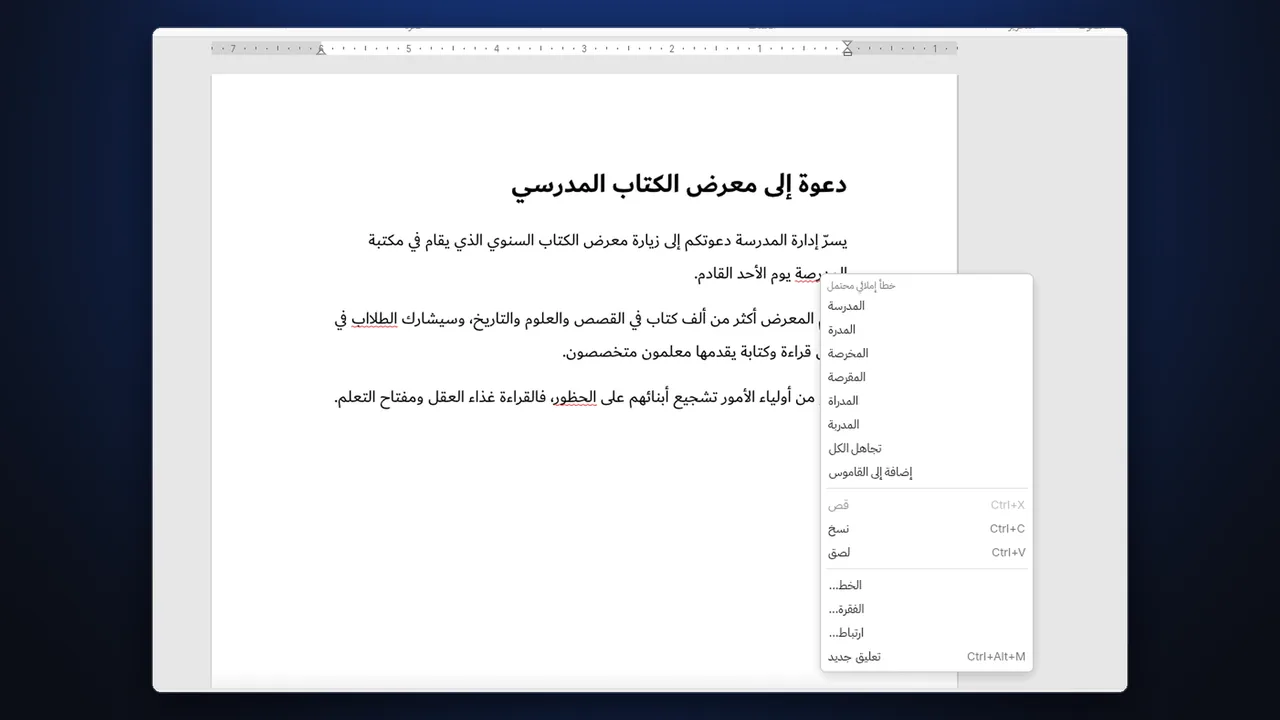Open the الخط... font dialog entry
Viewport: 1280px width, 720px height.
(927, 586)
